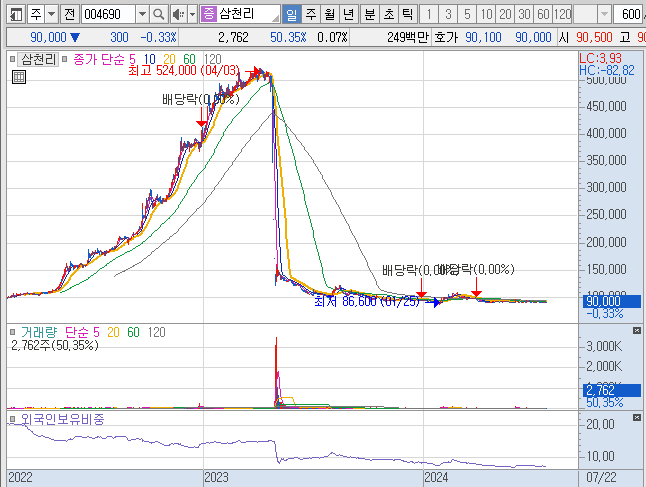
Task: Click the magenta 5 price MA legend
Action: pyautogui.click(x=132, y=59)
